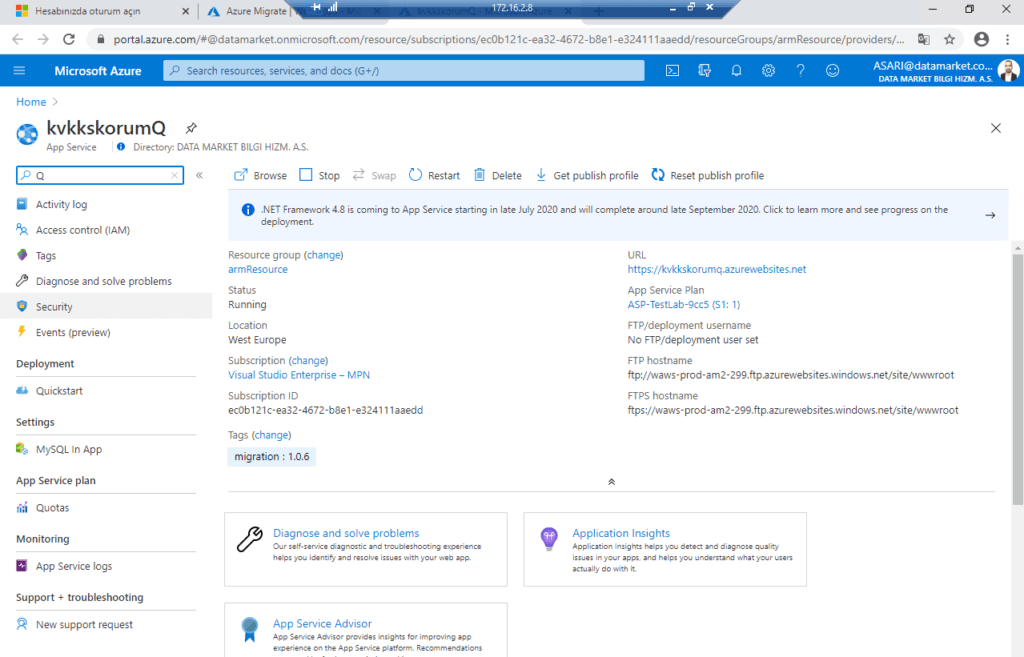Collapse the left resource menu
The height and width of the screenshot is (657, 1024).
199,175
